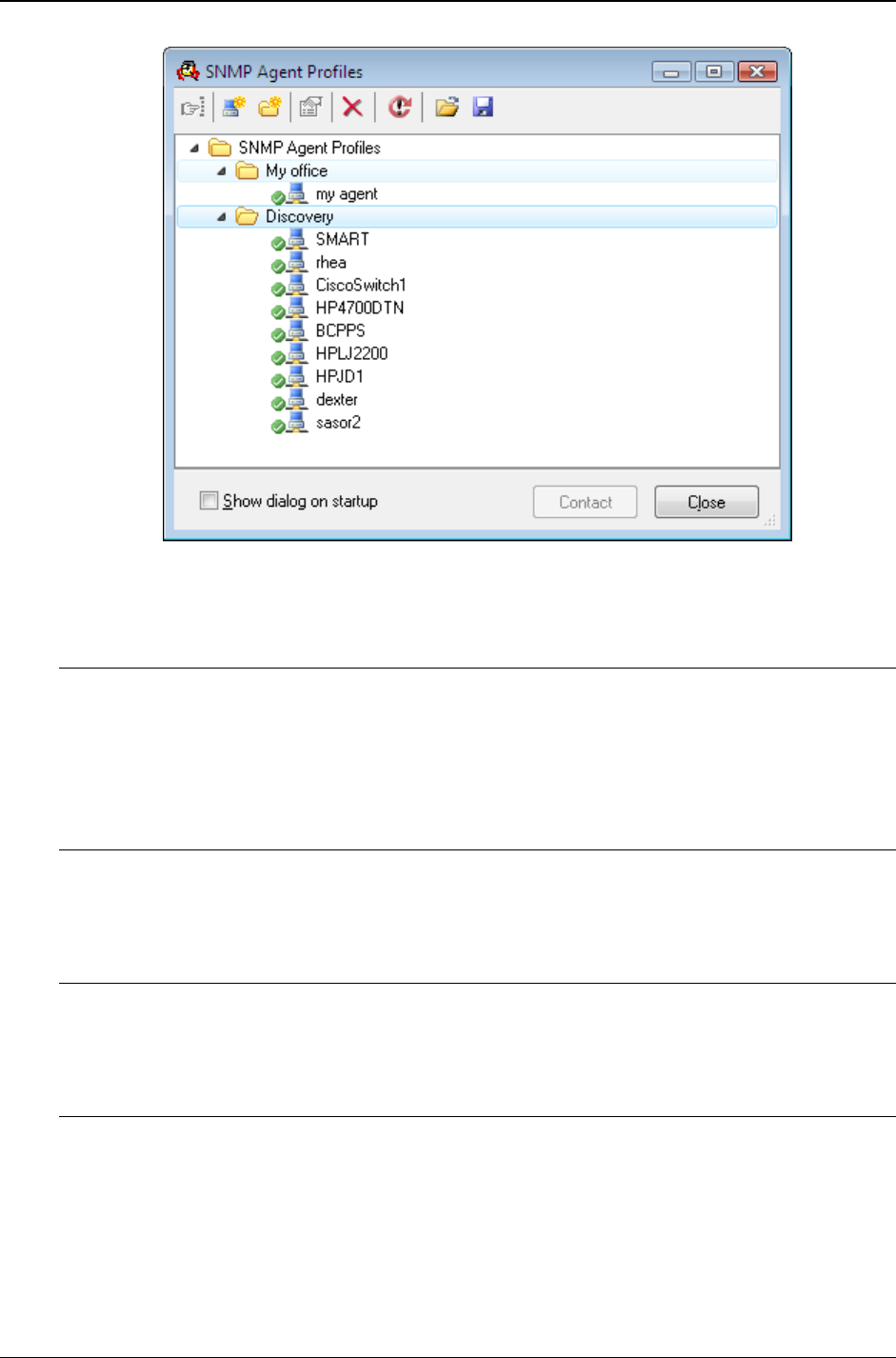Viewport: 896px width, 1358px height.
Task: Click the refresh profiles toolbar icon
Action: (399, 107)
